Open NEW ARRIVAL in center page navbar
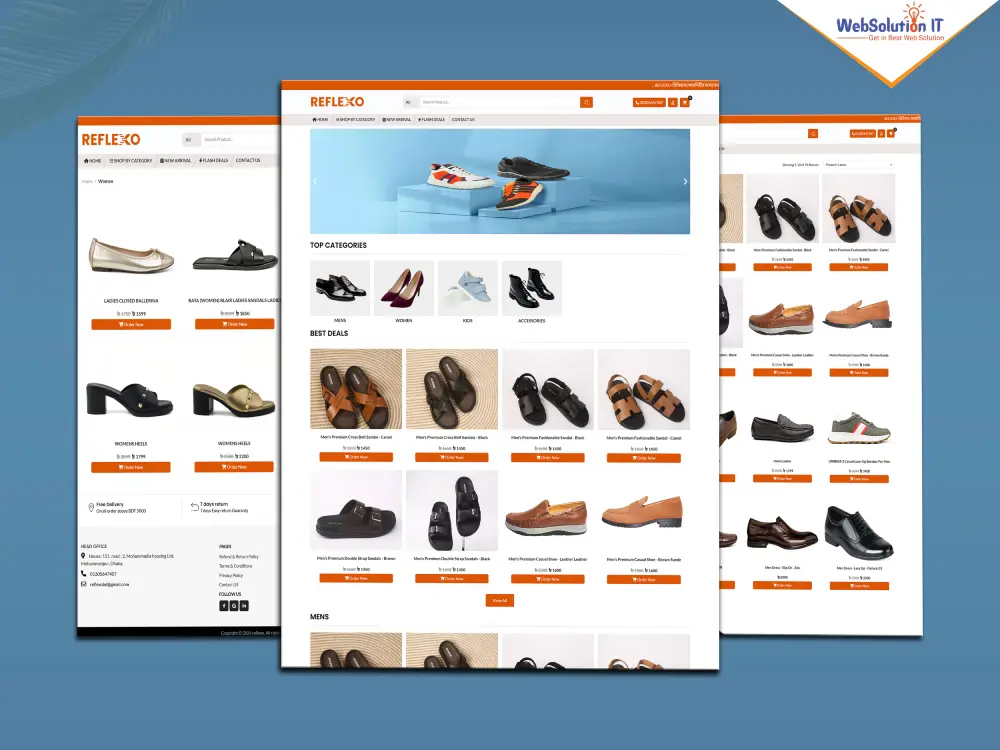 coord(397,119)
